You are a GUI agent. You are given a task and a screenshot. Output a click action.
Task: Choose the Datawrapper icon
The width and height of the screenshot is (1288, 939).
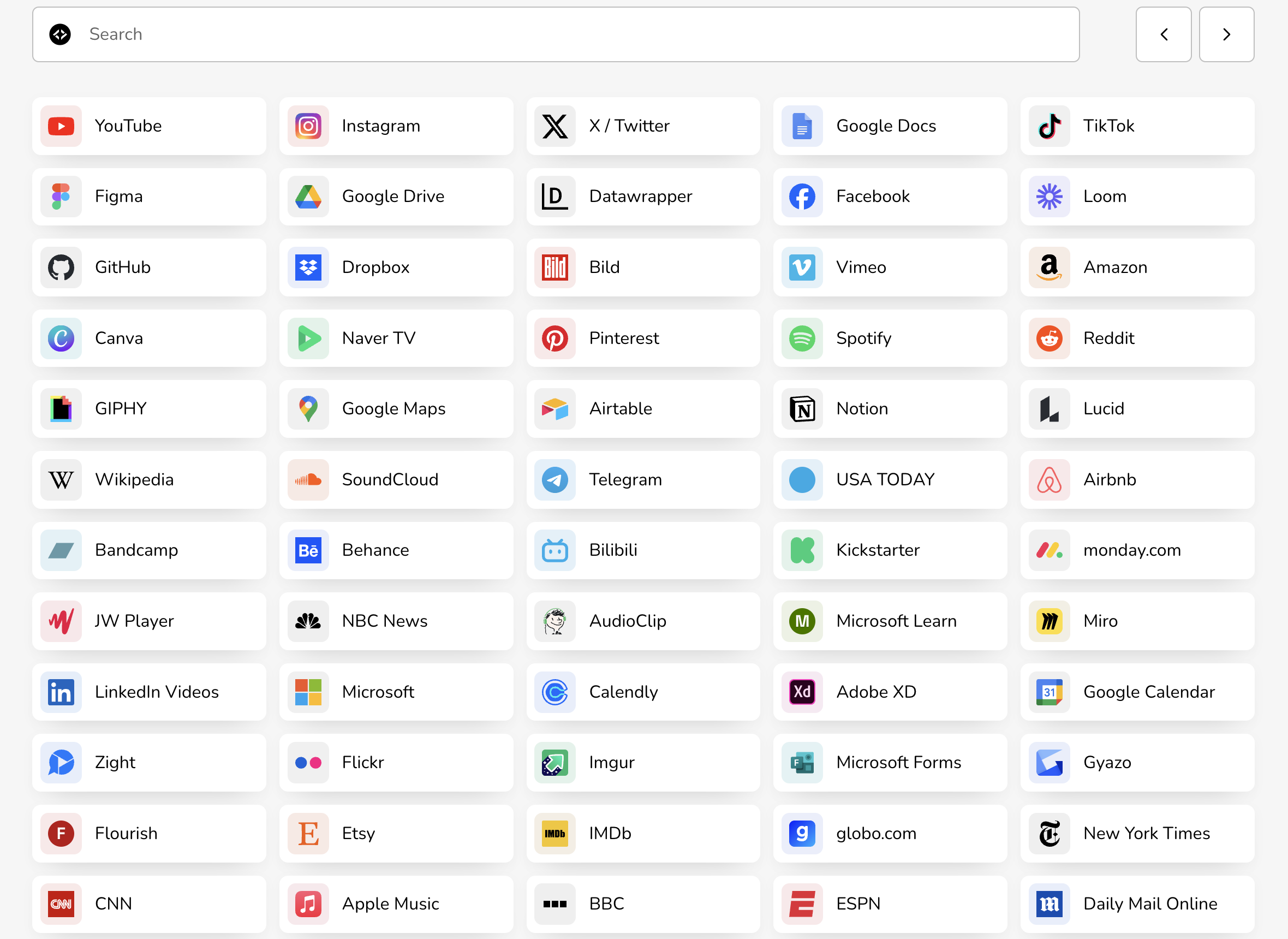(554, 196)
